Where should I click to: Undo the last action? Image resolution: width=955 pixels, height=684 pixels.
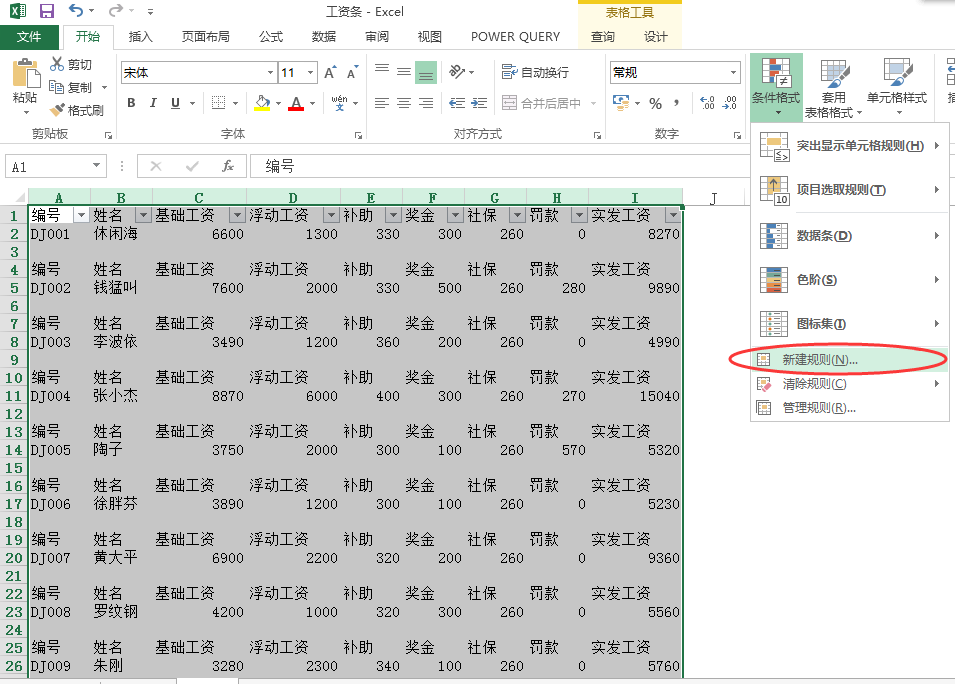(76, 11)
